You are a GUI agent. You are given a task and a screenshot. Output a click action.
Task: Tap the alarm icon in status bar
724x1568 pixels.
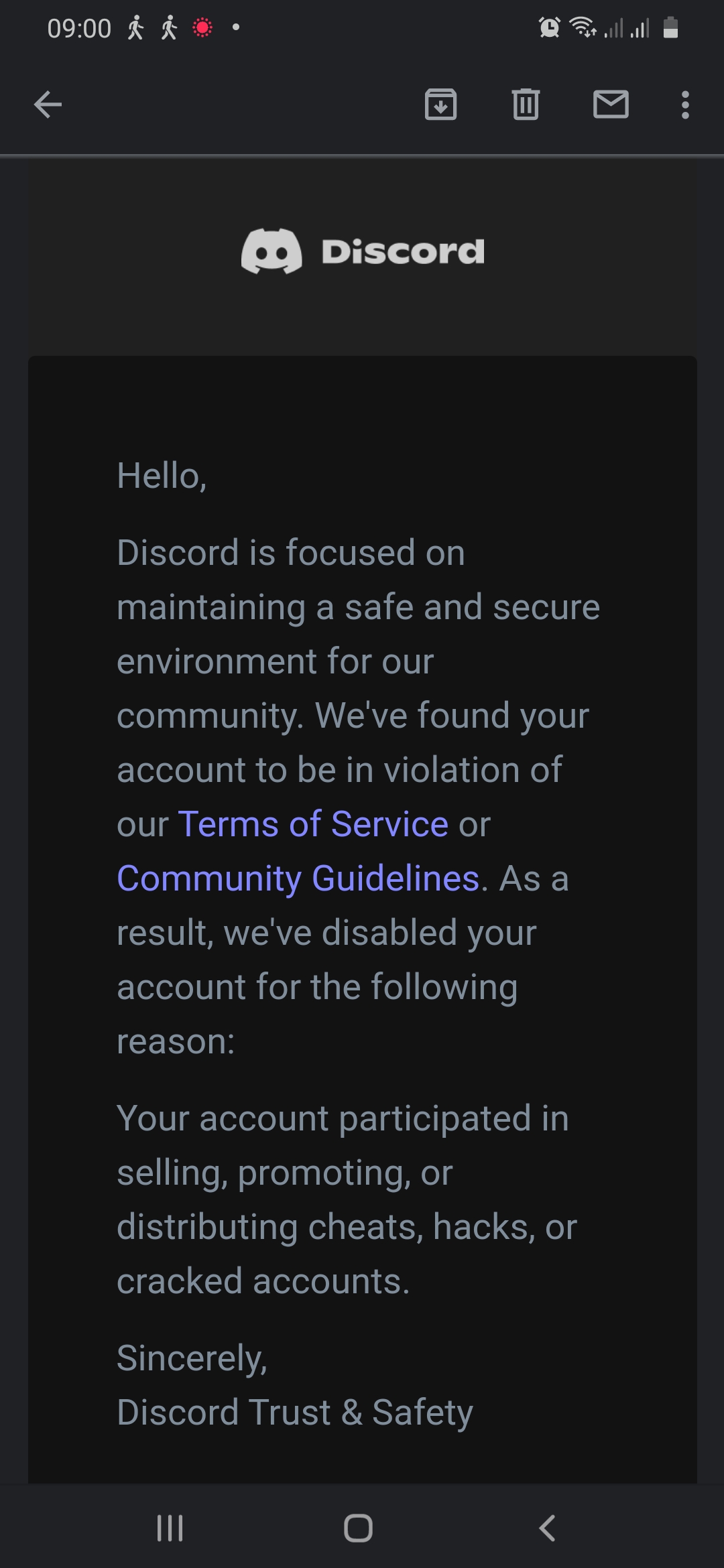pyautogui.click(x=549, y=28)
